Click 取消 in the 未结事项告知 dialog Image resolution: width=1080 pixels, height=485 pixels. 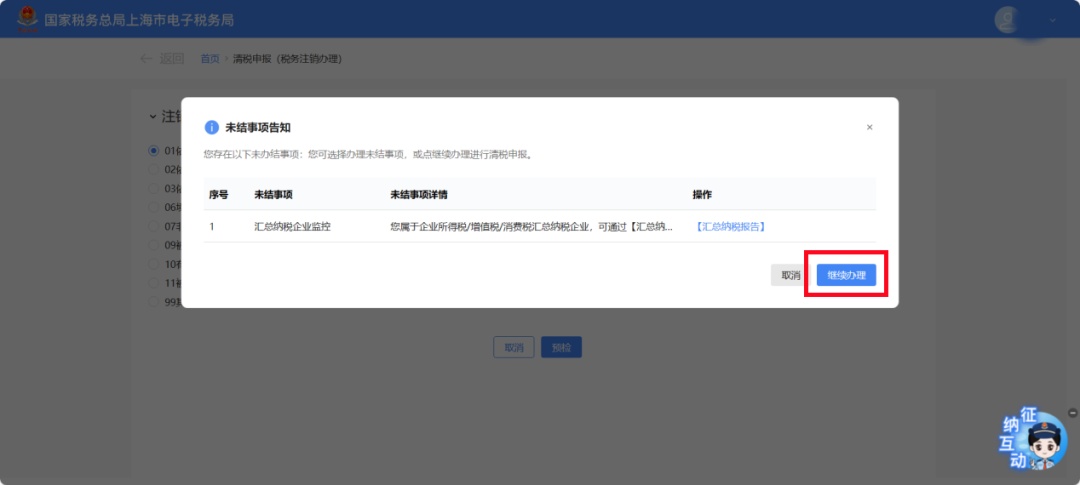790,275
